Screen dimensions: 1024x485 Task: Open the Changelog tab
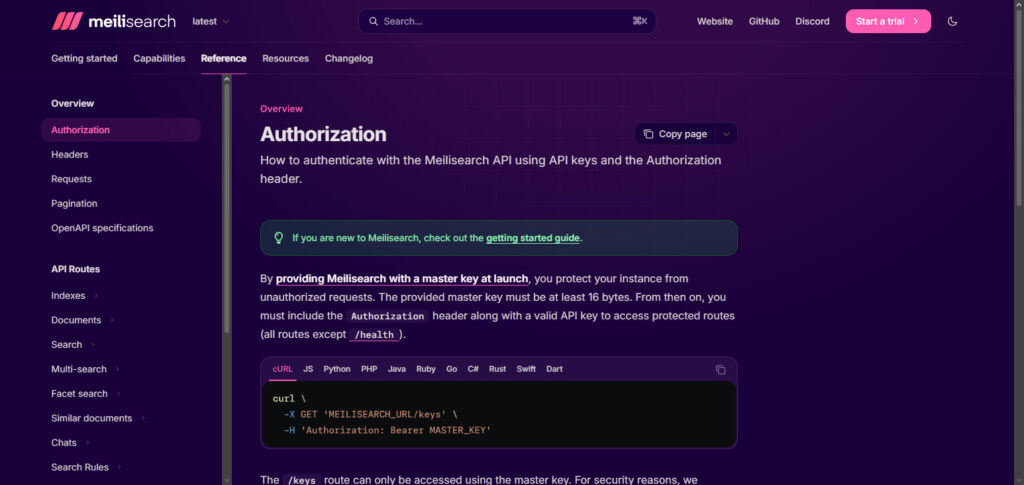point(349,58)
